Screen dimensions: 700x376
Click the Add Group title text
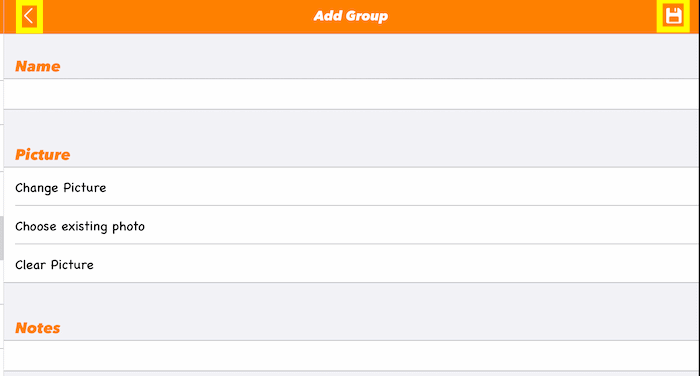coord(350,16)
